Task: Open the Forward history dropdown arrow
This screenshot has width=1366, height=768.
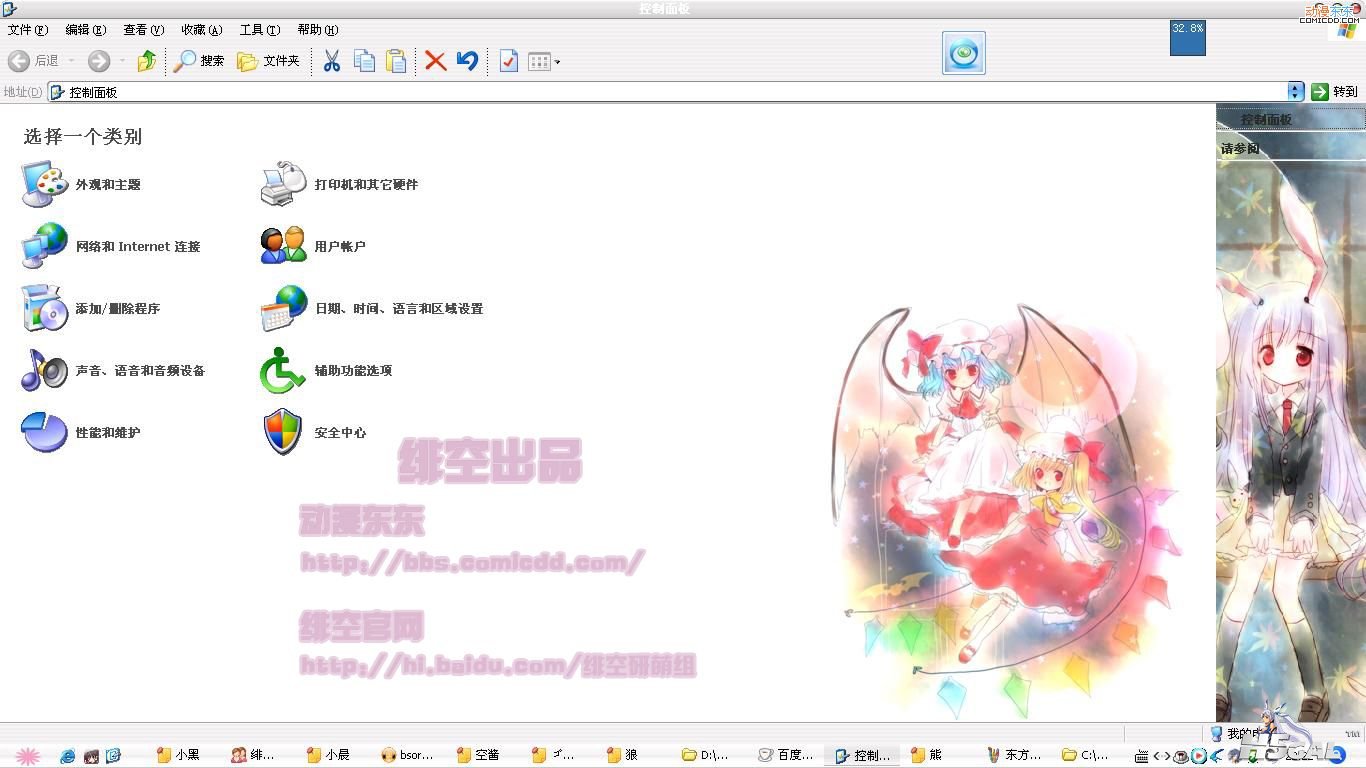Action: [122, 61]
